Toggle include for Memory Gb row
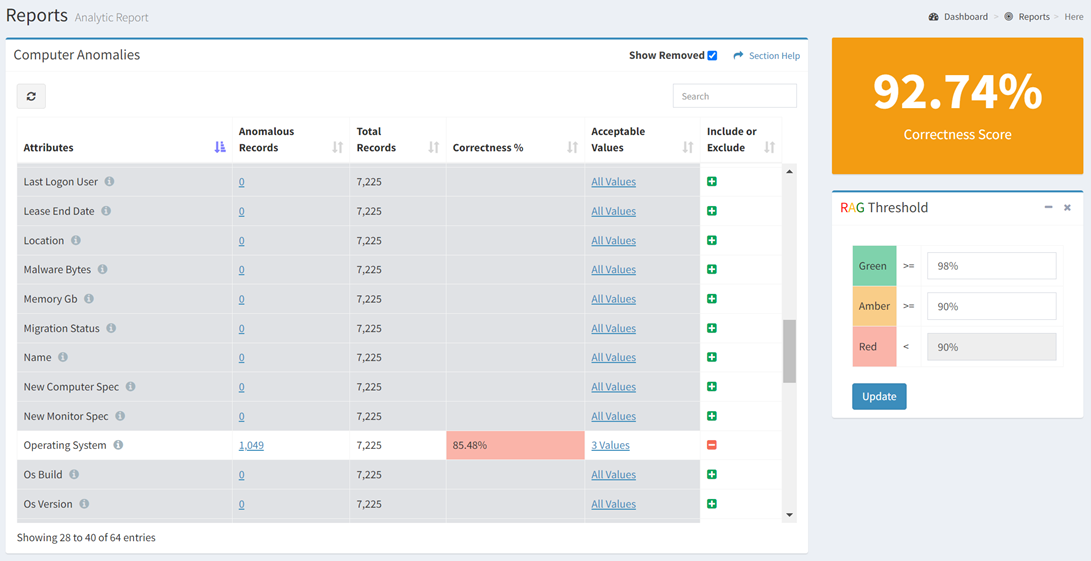The height and width of the screenshot is (561, 1091). tap(712, 299)
